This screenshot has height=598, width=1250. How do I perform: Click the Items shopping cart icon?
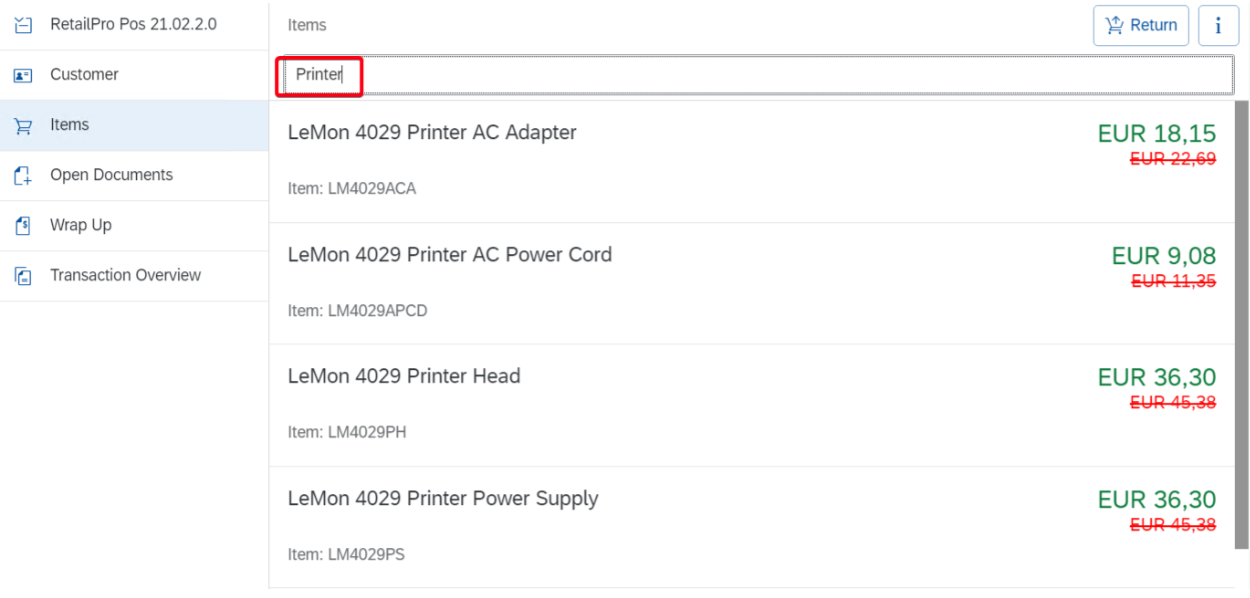[x=23, y=126]
